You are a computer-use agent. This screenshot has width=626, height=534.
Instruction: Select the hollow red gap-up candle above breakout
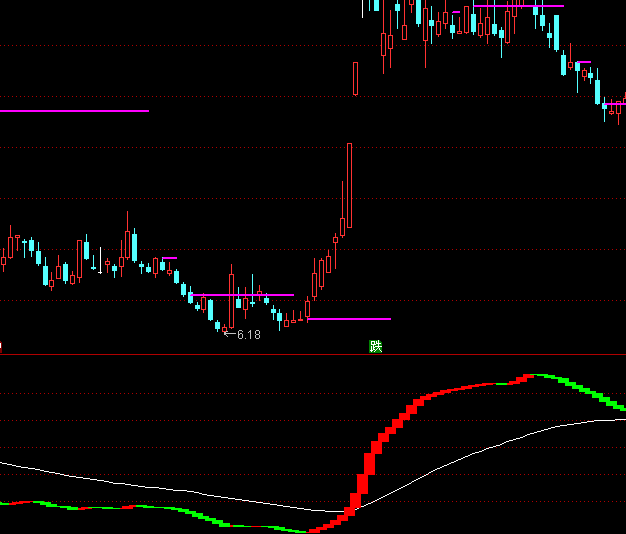[x=356, y=78]
